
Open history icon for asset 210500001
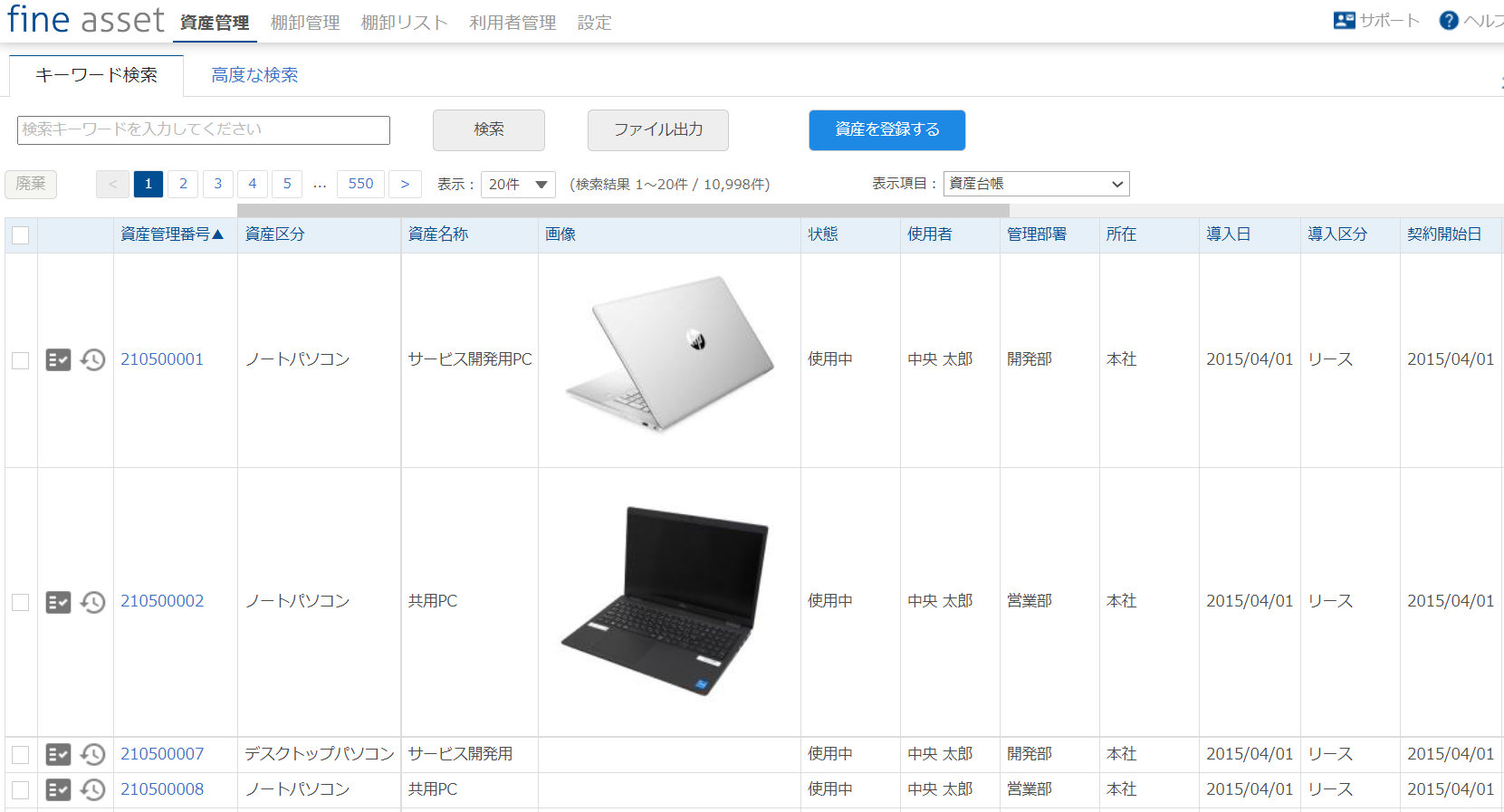point(92,360)
